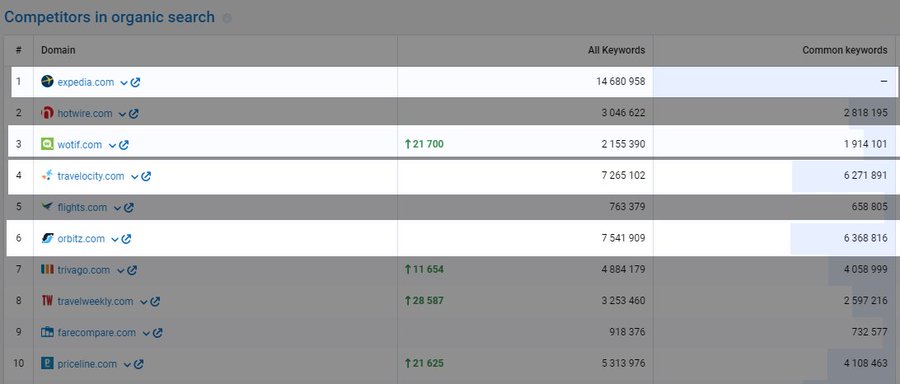Click external link icon beside wotif.com

tap(124, 145)
